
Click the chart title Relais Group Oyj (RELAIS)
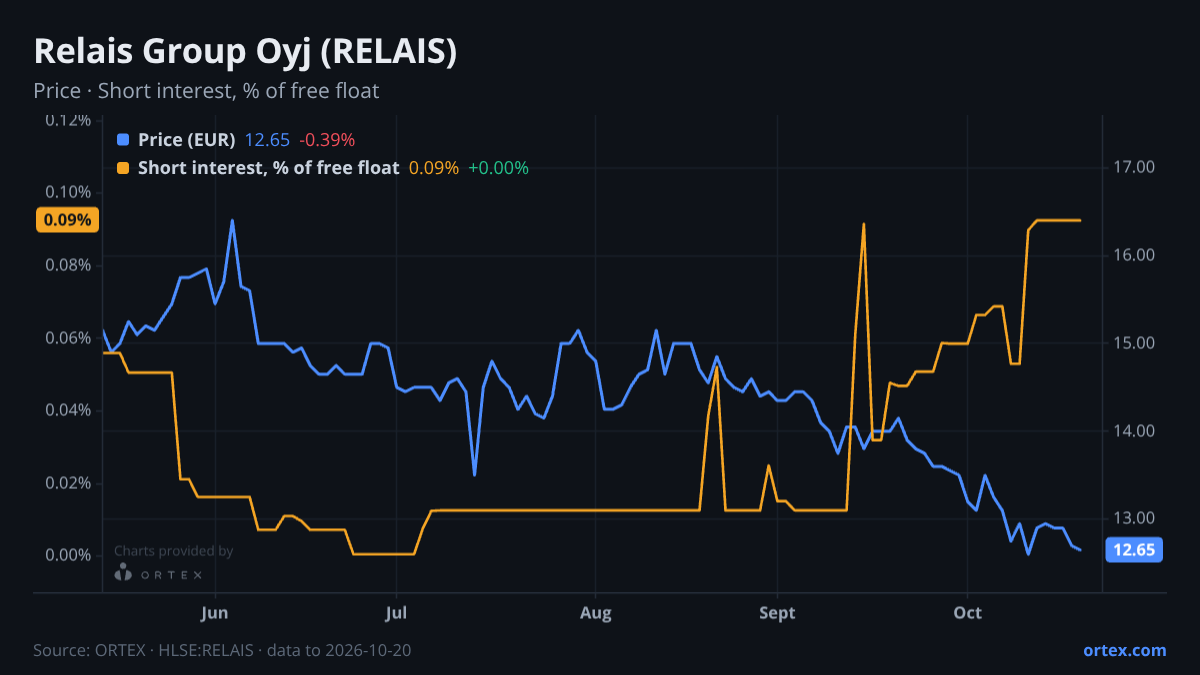tap(245, 52)
